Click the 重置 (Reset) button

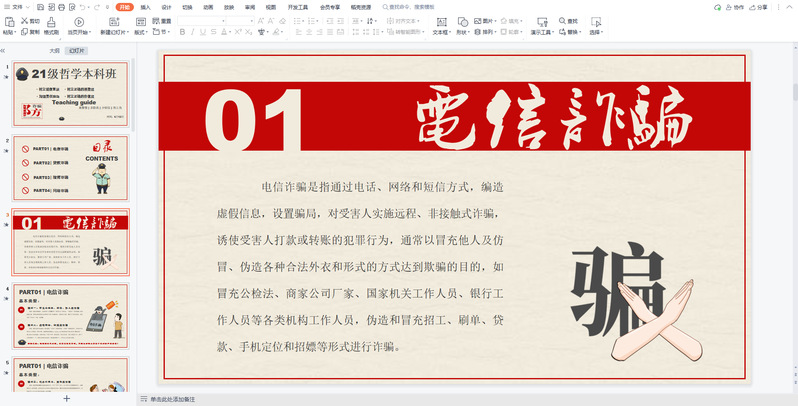coord(163,20)
